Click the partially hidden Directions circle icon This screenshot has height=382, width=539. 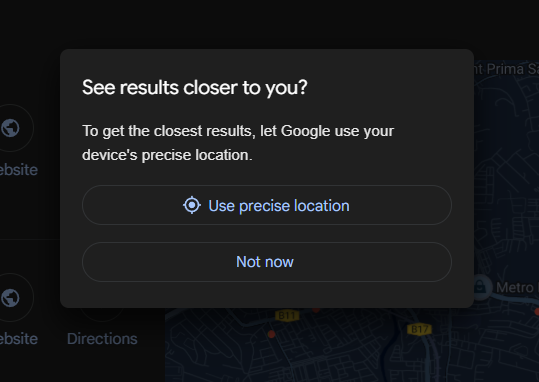click(x=102, y=314)
